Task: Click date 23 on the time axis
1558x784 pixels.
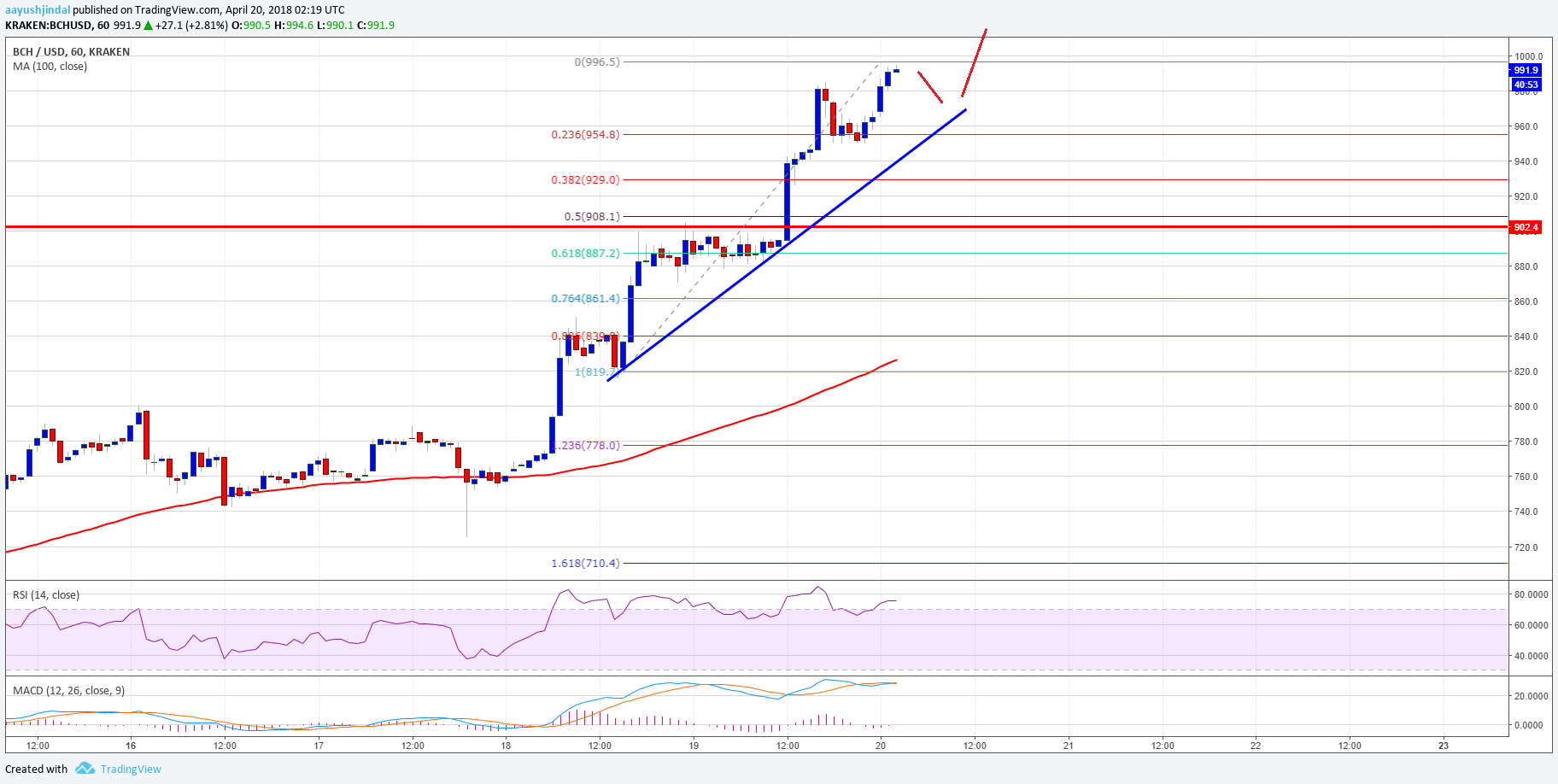Action: click(1444, 746)
